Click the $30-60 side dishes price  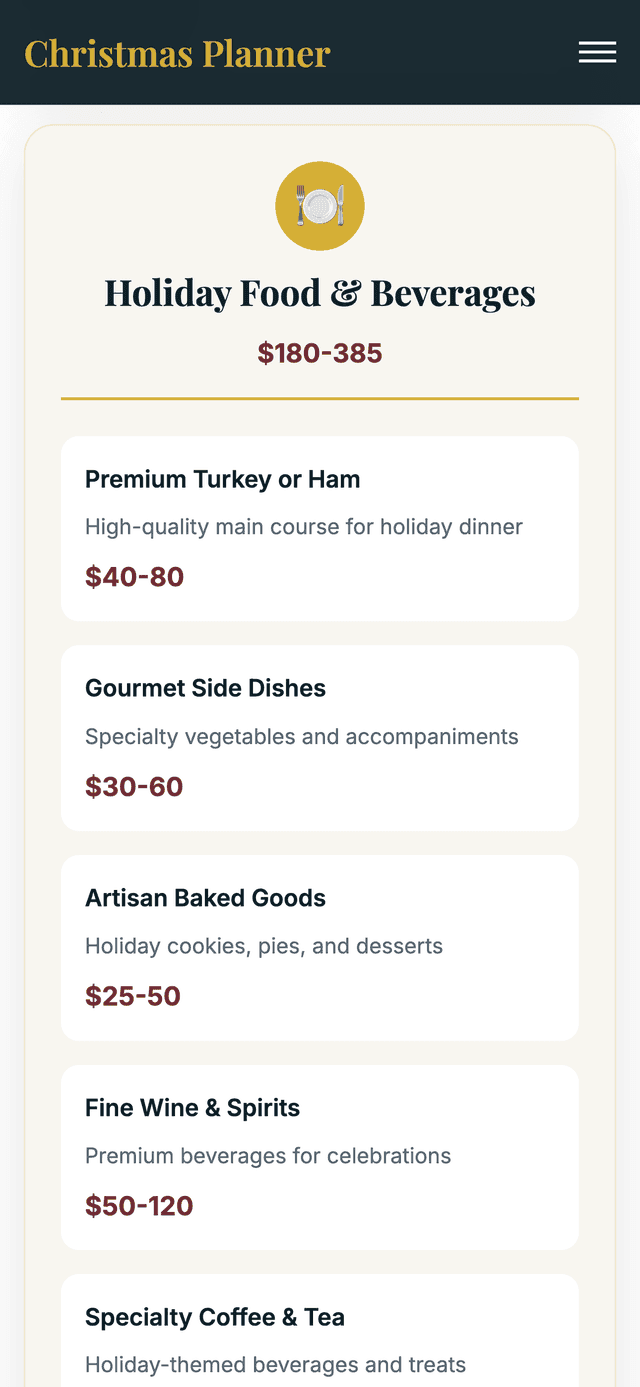click(x=134, y=787)
